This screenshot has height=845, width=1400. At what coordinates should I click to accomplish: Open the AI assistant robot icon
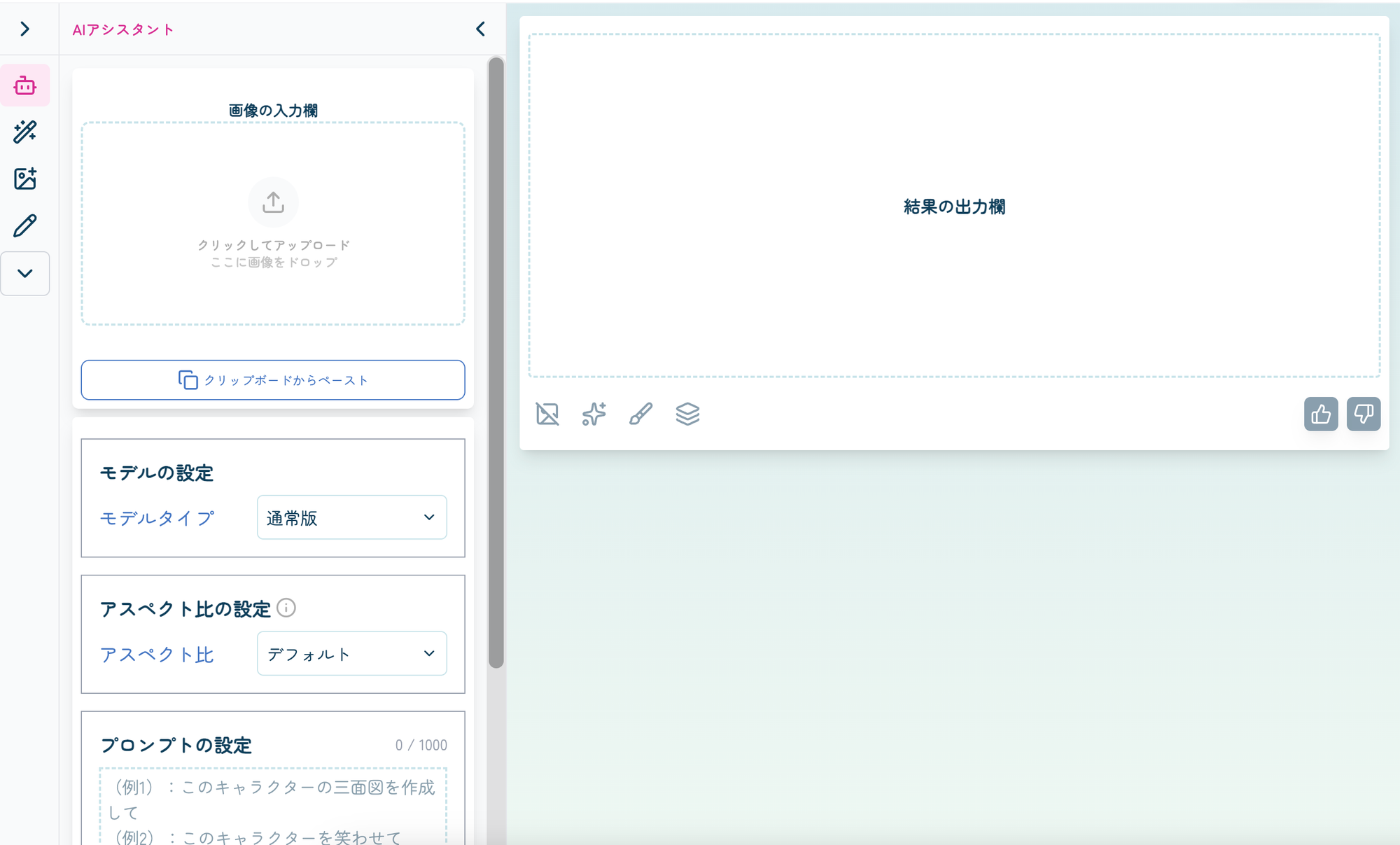coord(25,85)
